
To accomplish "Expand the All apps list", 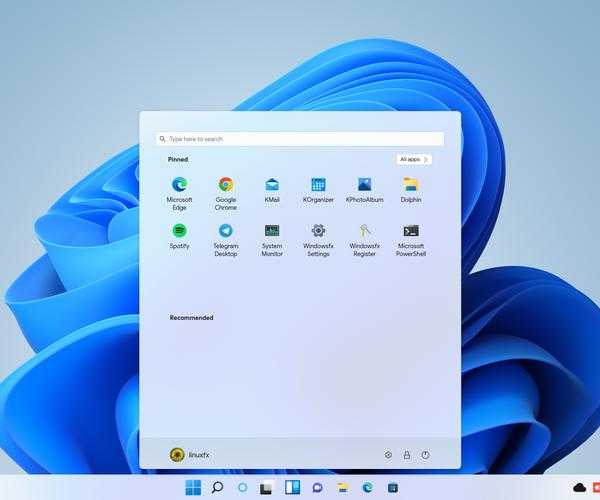I will click(x=413, y=159).
